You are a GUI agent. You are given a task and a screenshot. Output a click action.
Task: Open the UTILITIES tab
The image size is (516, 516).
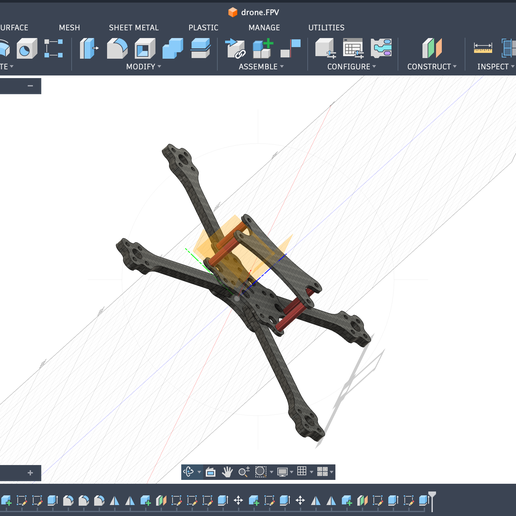(326, 27)
